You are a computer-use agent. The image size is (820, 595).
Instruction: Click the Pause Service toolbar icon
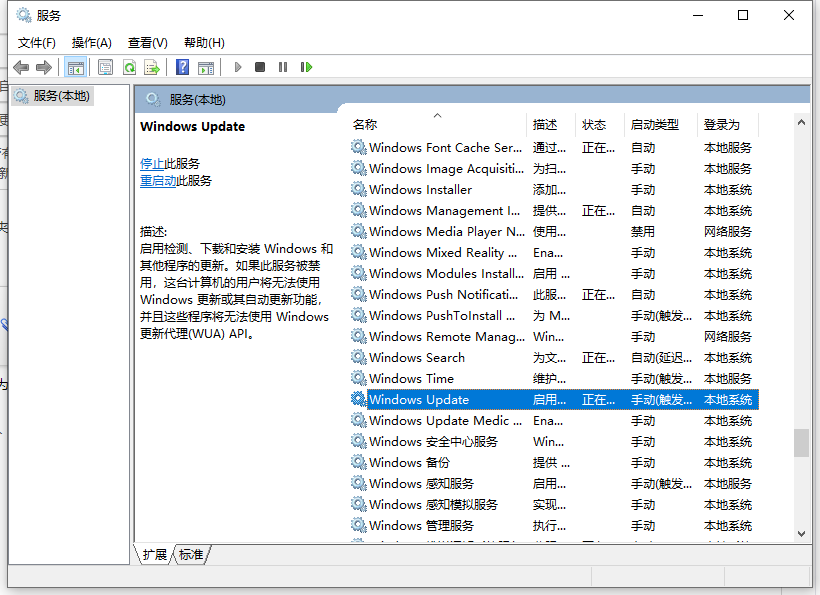[283, 67]
